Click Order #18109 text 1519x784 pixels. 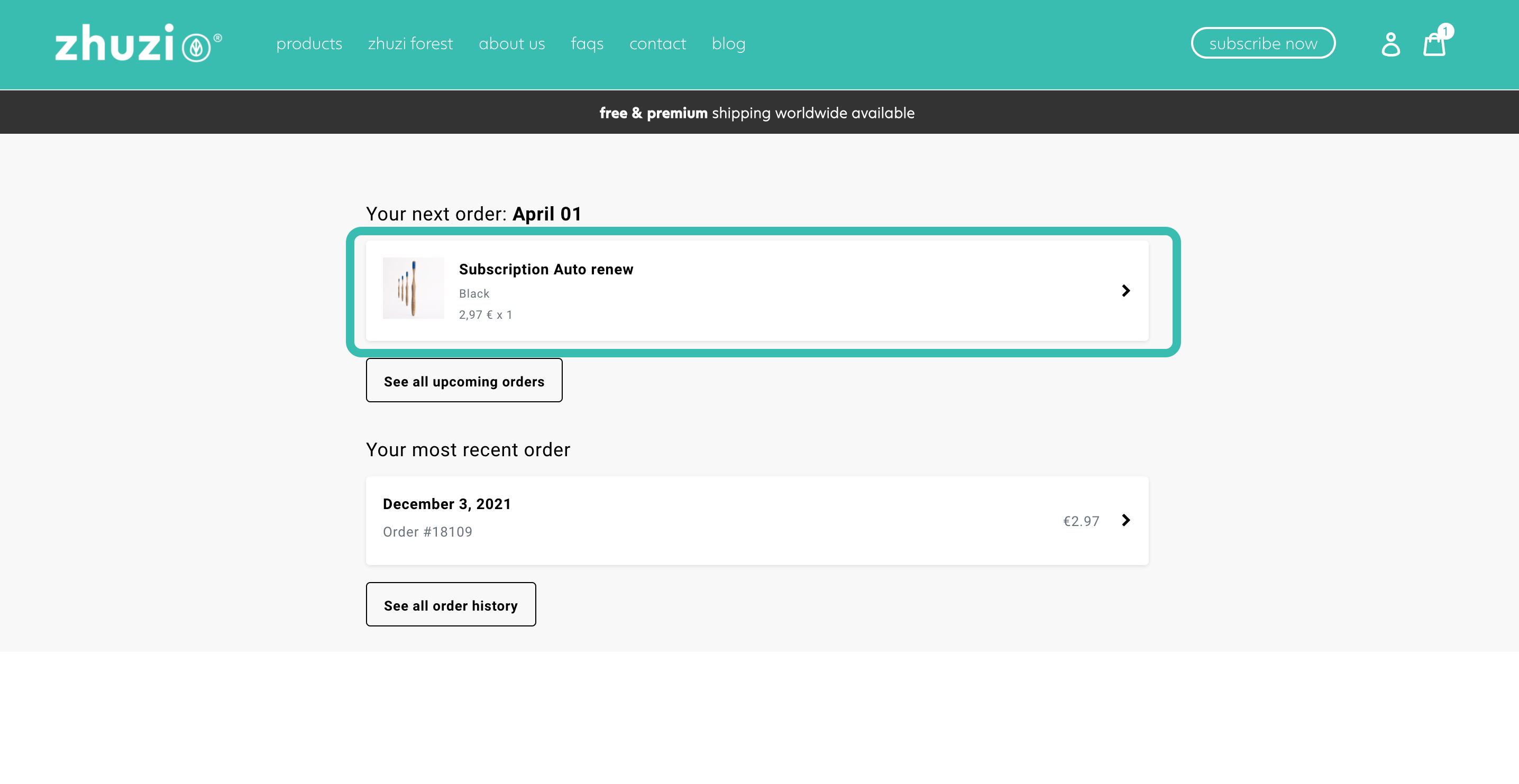[427, 532]
